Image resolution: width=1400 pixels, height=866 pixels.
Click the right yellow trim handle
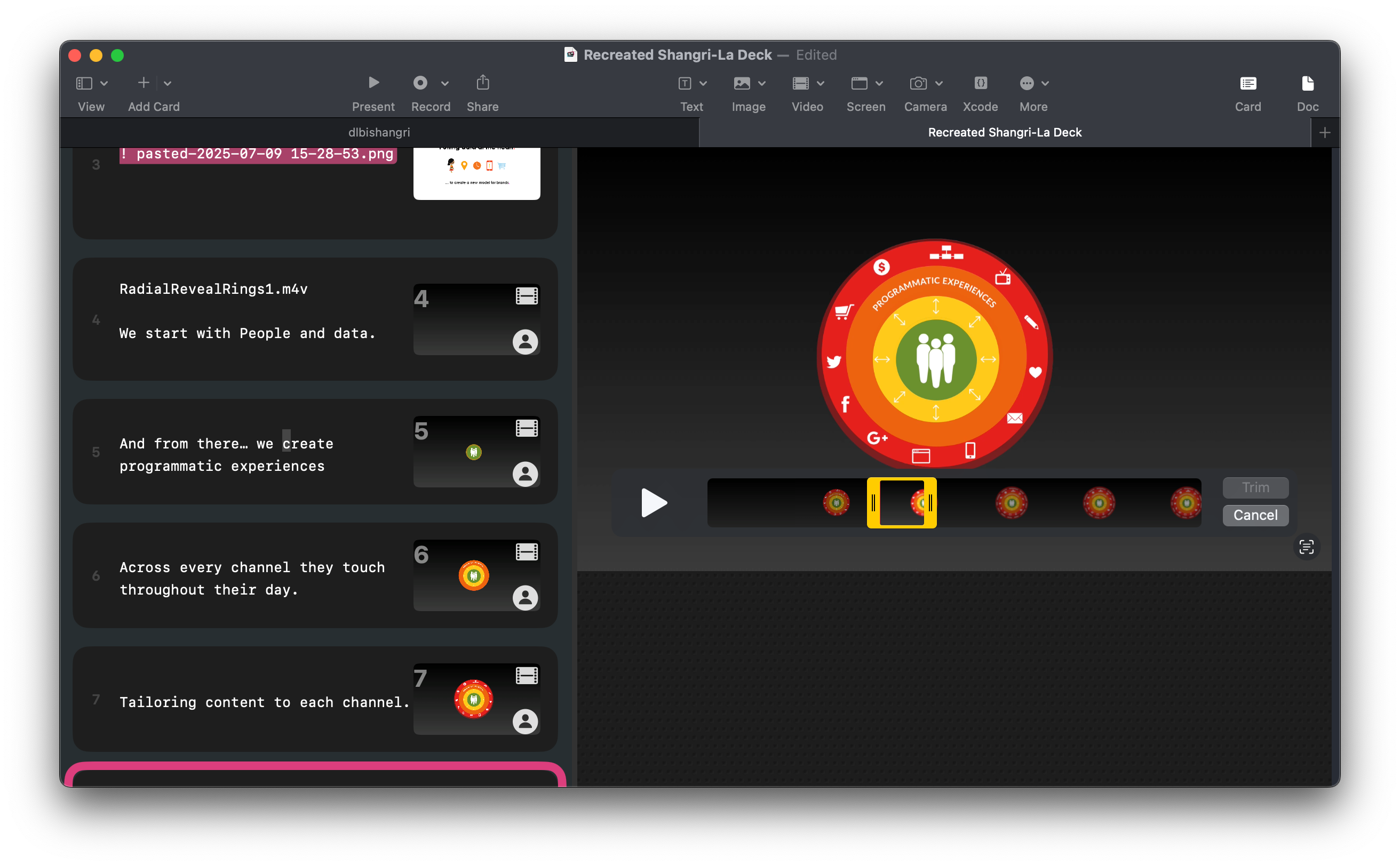930,502
